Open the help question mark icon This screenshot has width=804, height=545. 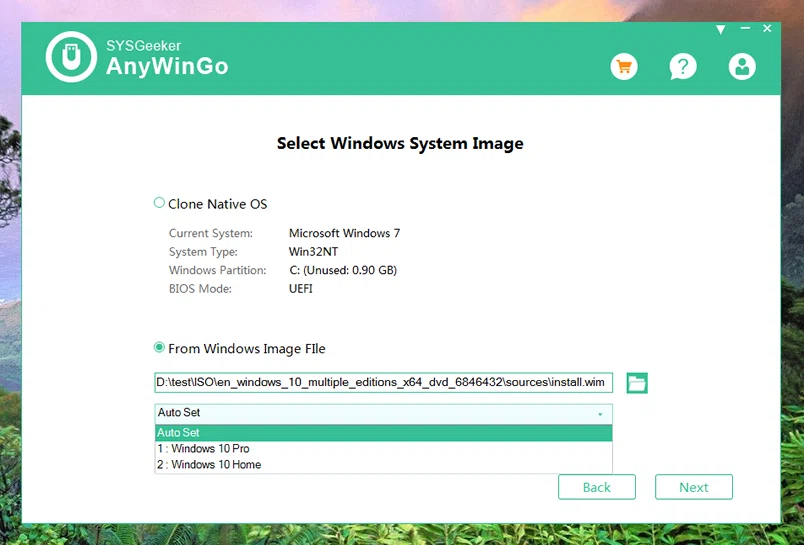click(683, 67)
